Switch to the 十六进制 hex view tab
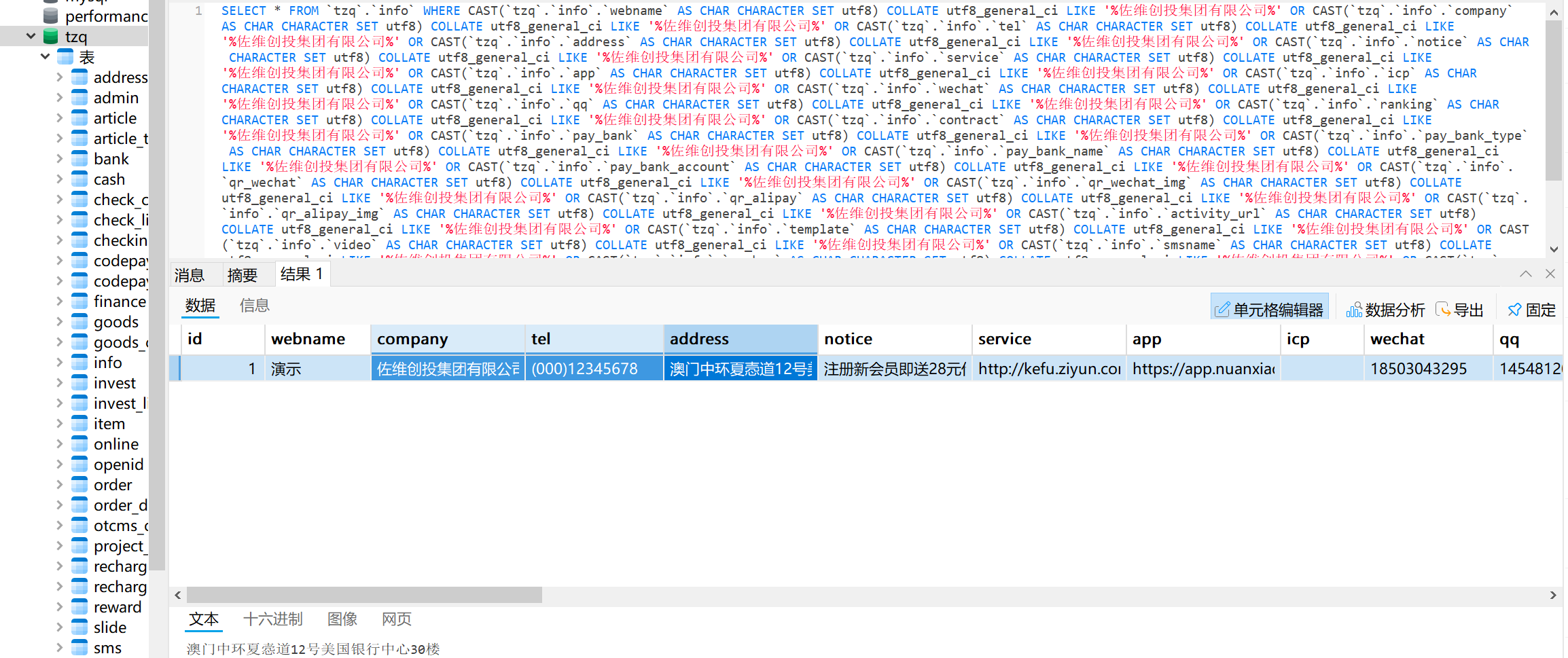 coord(272,619)
